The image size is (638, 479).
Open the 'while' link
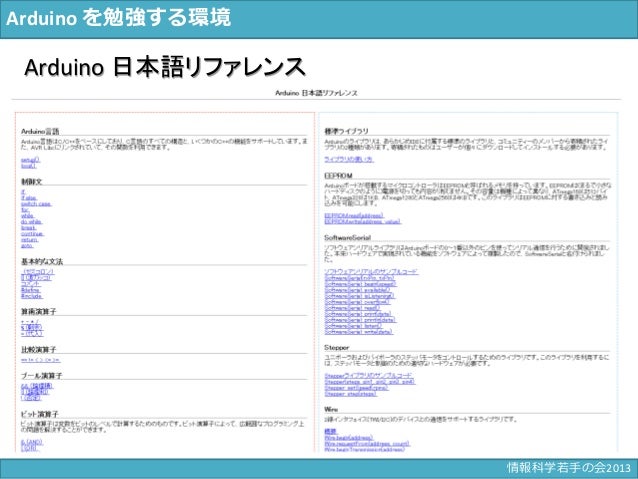pyautogui.click(x=27, y=216)
